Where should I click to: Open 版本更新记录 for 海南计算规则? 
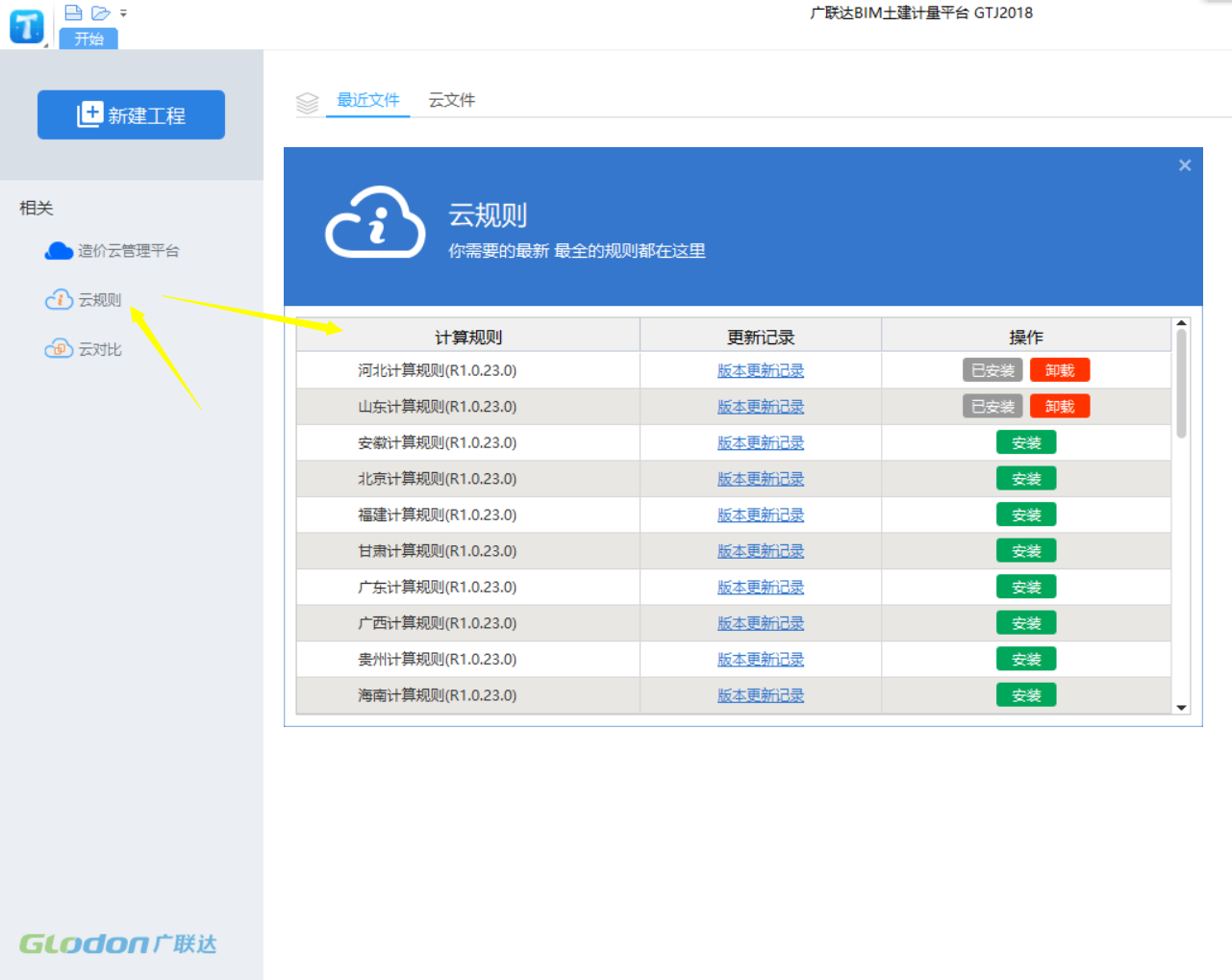(761, 695)
